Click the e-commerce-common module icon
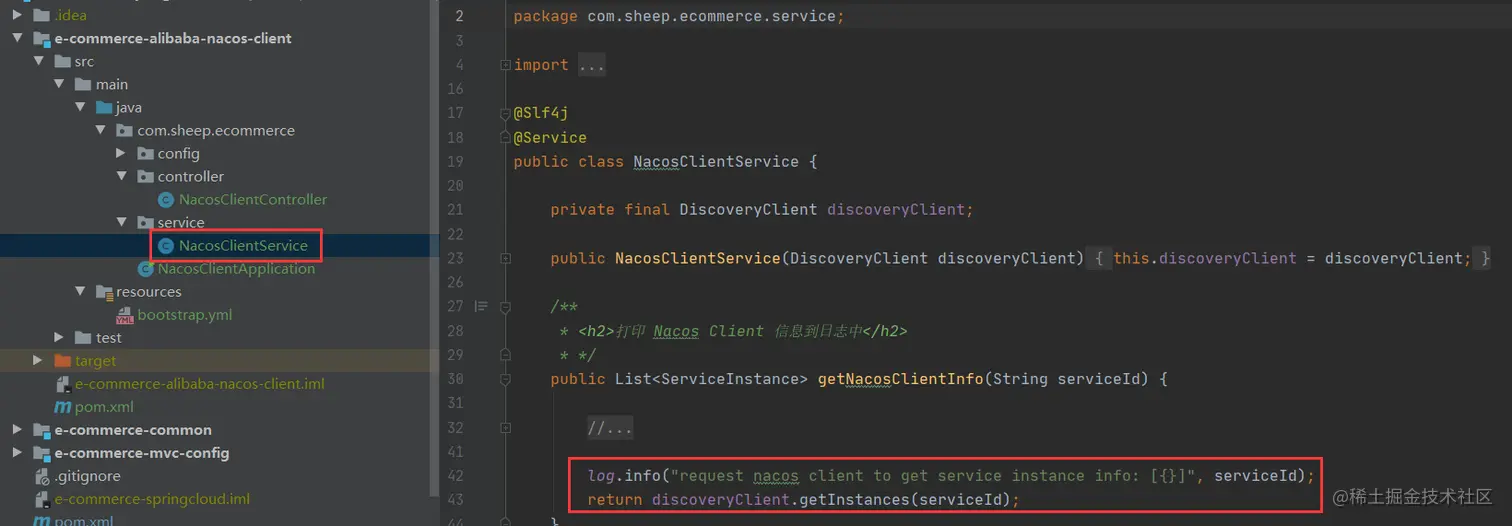1512x526 pixels. tap(41, 429)
